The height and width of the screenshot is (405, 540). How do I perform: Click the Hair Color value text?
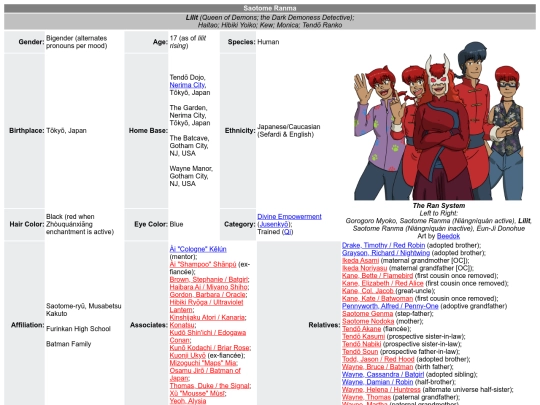click(x=80, y=224)
